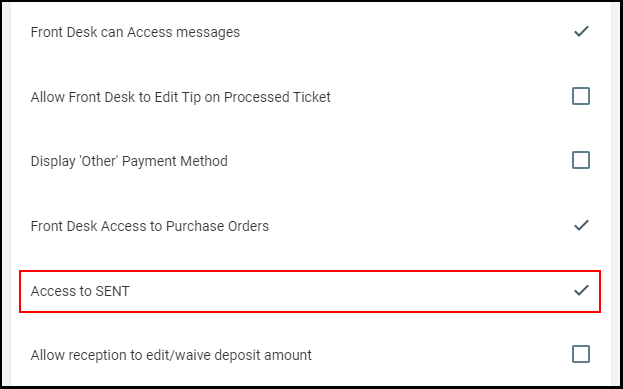The height and width of the screenshot is (389, 623).
Task: Uncheck the Front Desk can Access messages checkmark
Action: 581,31
